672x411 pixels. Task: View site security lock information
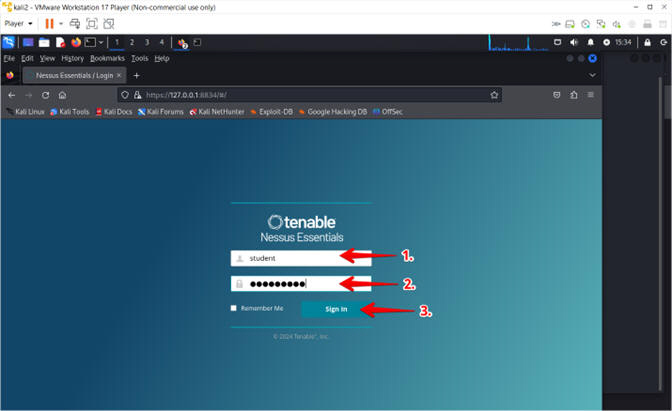coord(138,95)
